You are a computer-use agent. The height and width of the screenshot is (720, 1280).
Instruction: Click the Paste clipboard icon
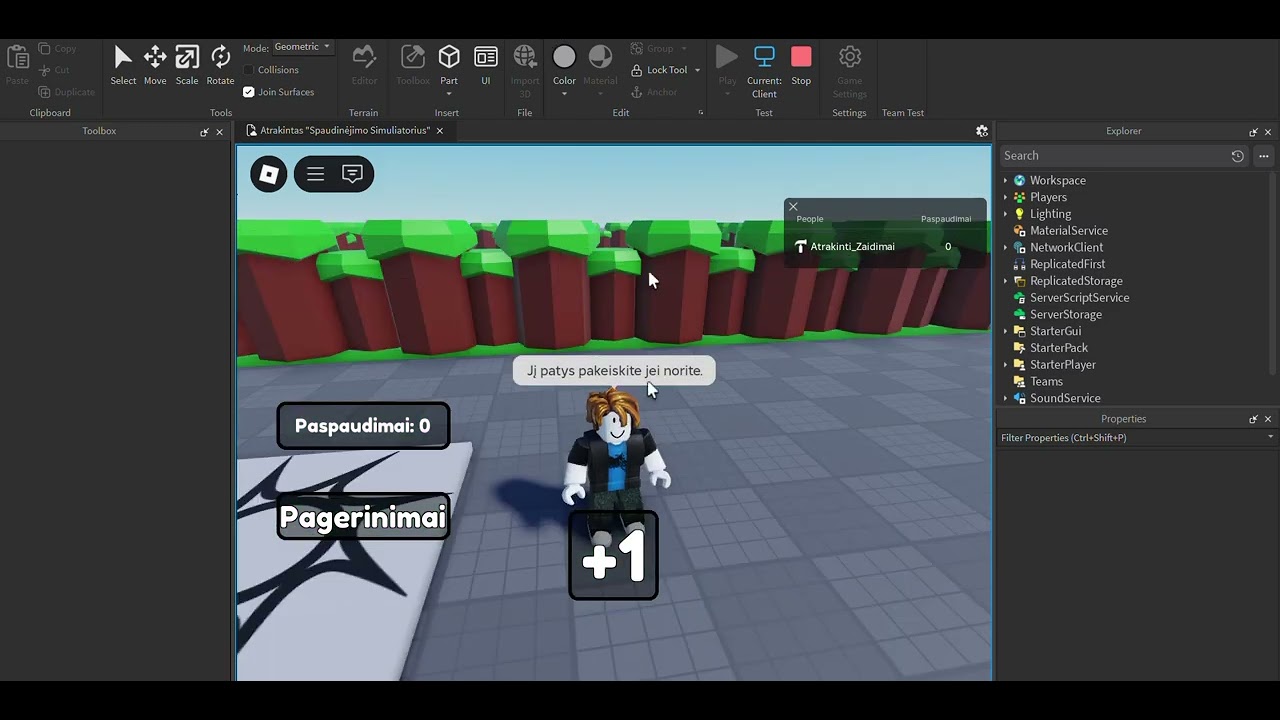tap(17, 64)
